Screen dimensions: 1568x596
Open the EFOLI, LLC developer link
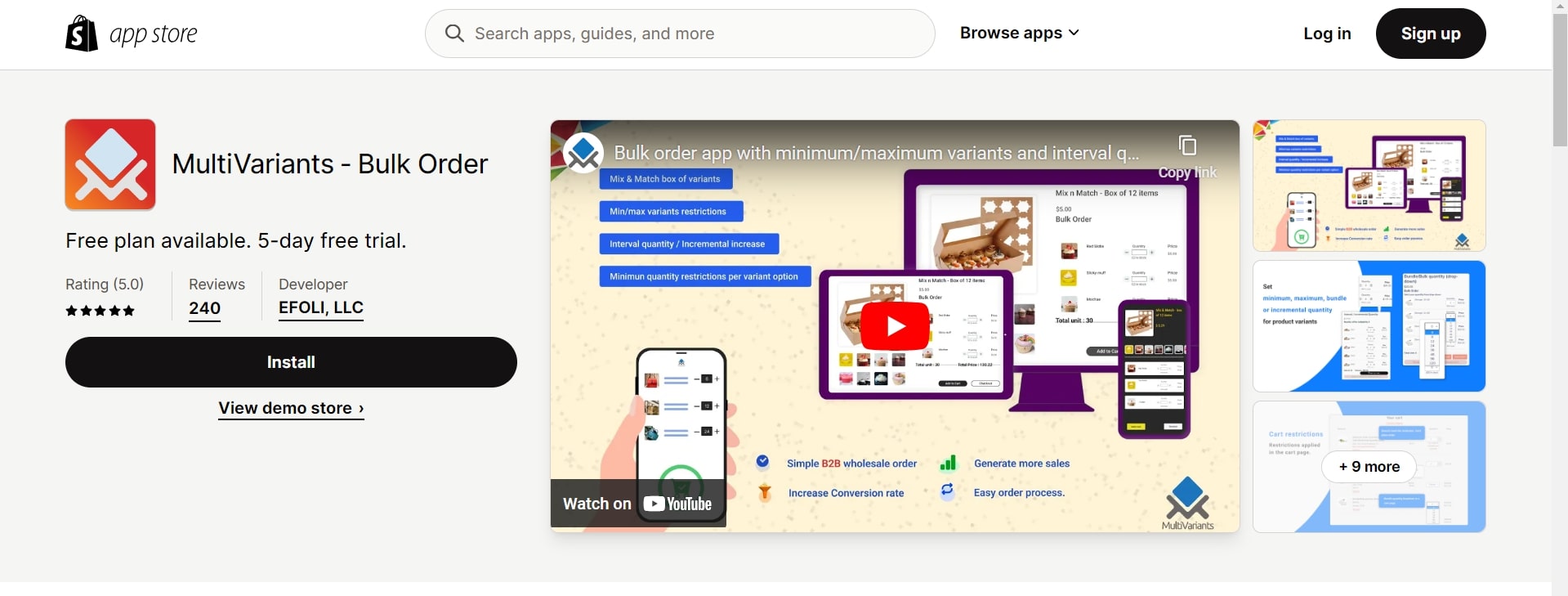(x=321, y=307)
